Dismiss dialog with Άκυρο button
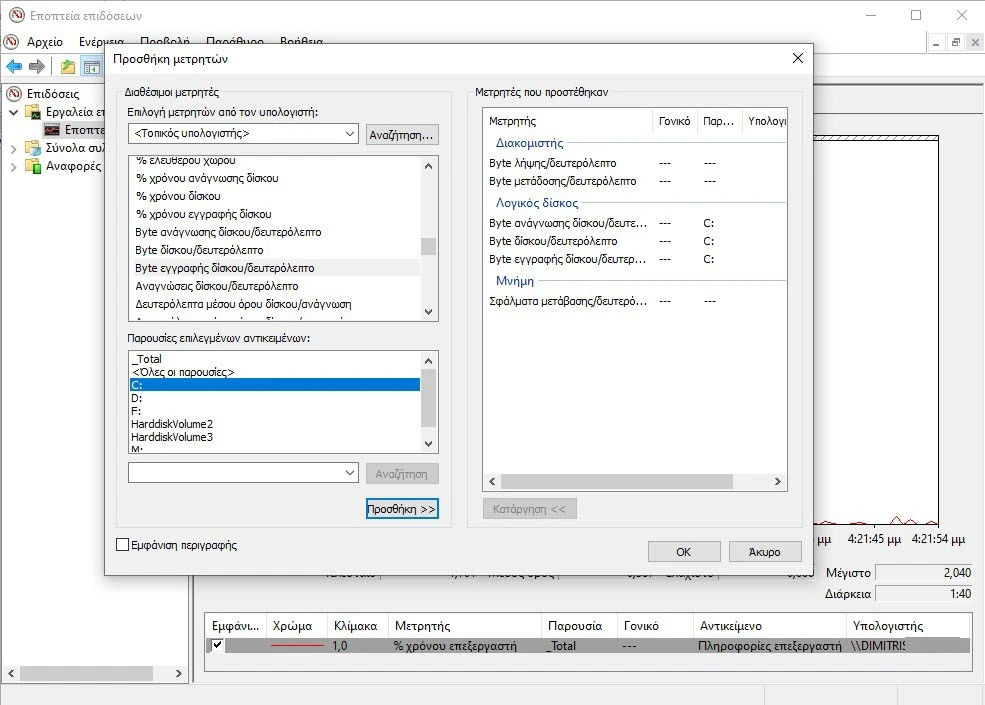Screen dimensions: 985x705 coord(764,551)
